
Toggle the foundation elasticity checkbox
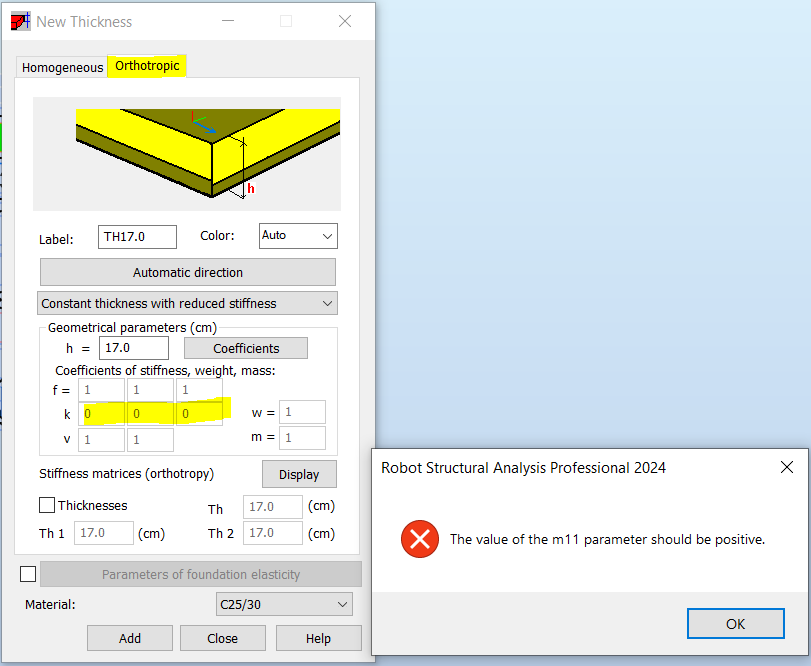(x=28, y=574)
